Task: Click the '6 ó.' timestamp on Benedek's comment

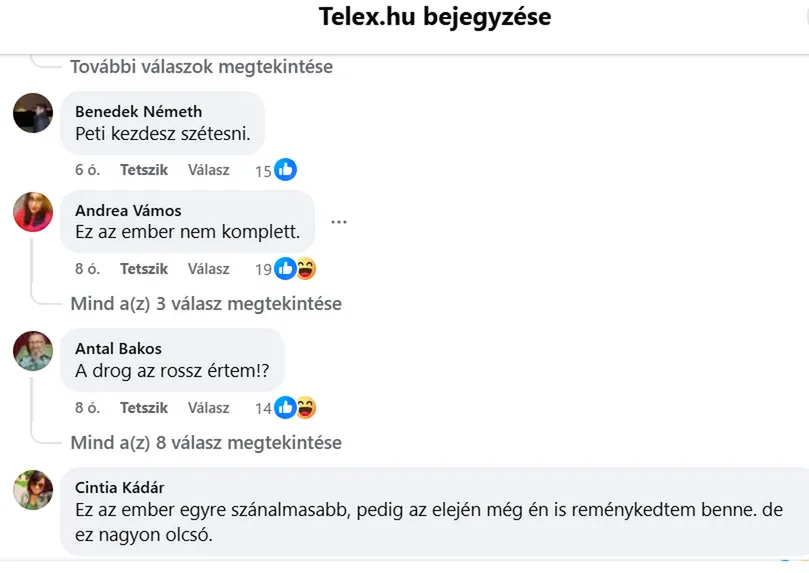Action: tap(87, 170)
